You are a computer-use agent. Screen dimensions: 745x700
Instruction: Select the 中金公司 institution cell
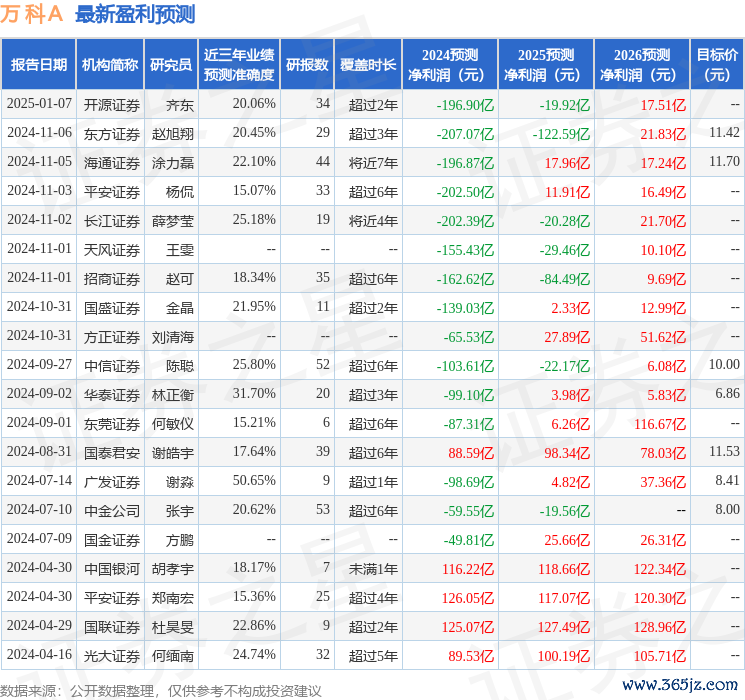112,511
